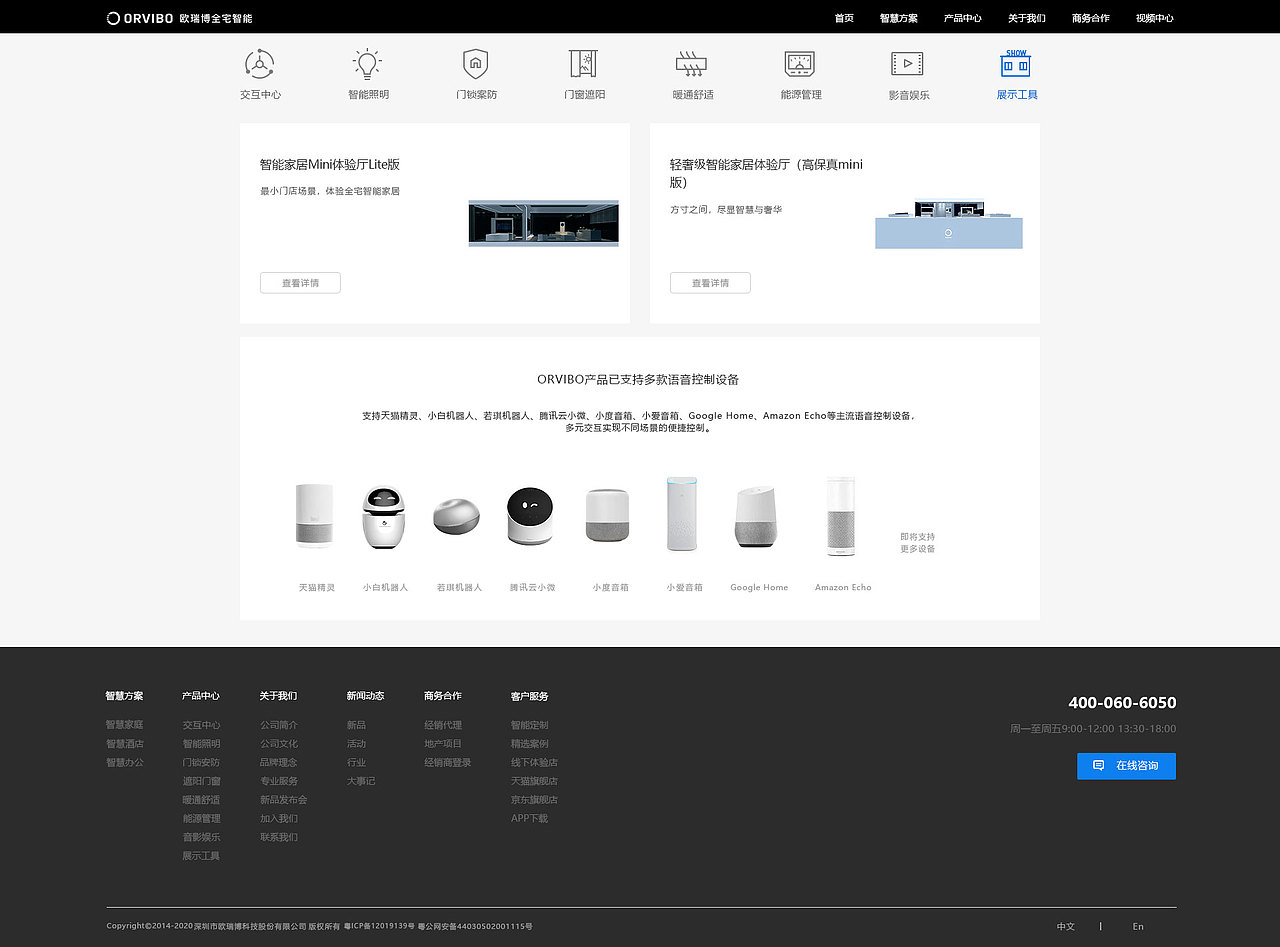Click the 展示工具 SHOW store icon

click(1016, 64)
